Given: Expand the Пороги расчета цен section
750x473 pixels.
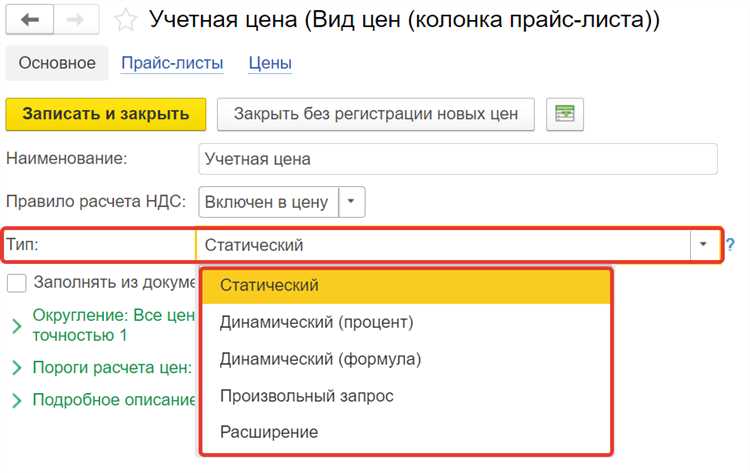Looking at the screenshot, I should pyautogui.click(x=17, y=367).
